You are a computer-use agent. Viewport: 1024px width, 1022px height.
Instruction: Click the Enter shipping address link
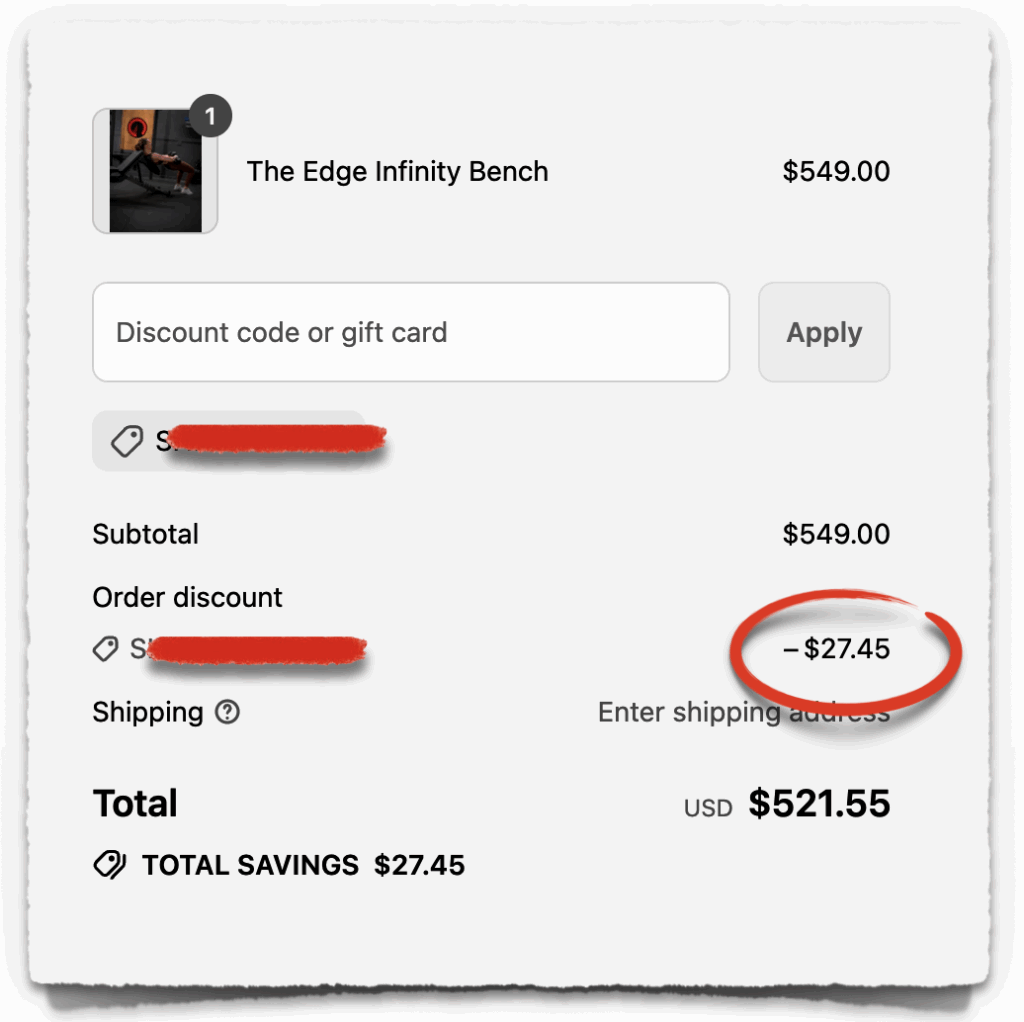pos(744,712)
